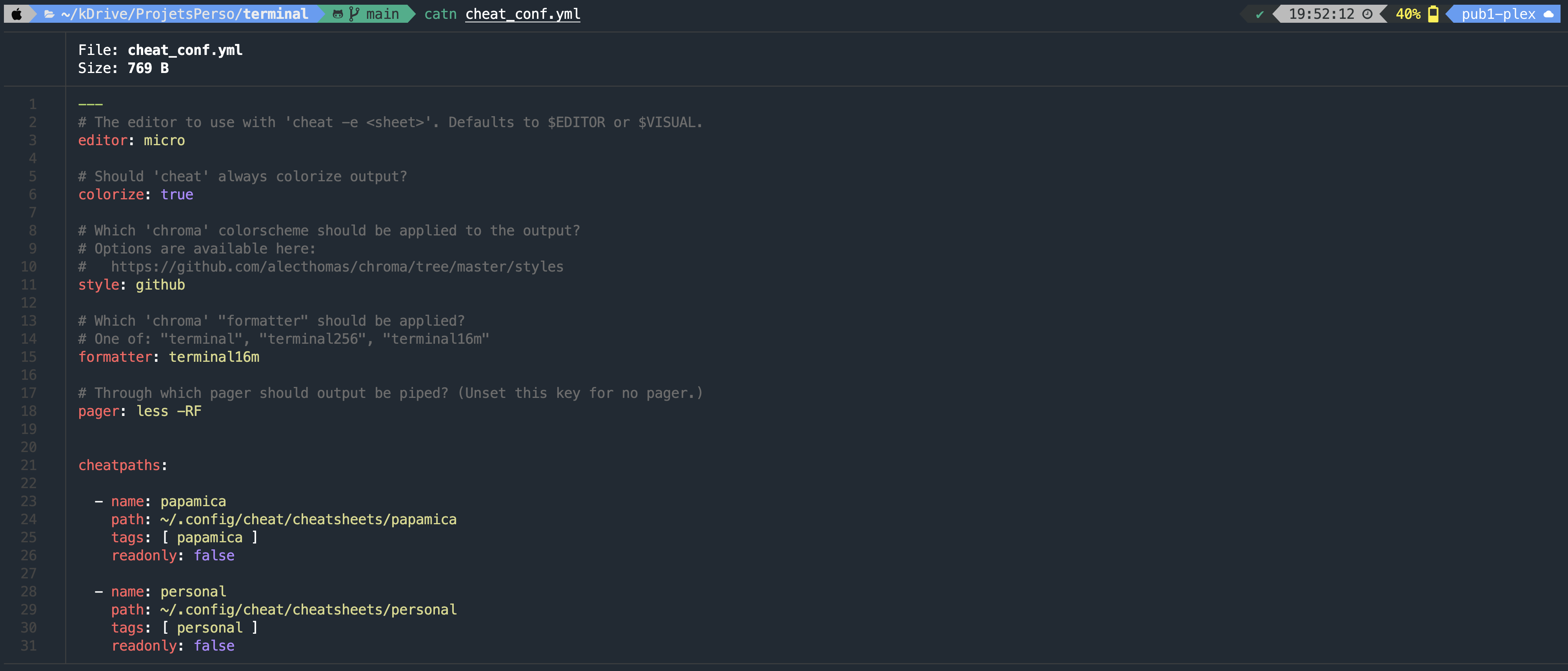The width and height of the screenshot is (1568, 671).
Task: Click the name papamica list entry
Action: click(x=169, y=502)
